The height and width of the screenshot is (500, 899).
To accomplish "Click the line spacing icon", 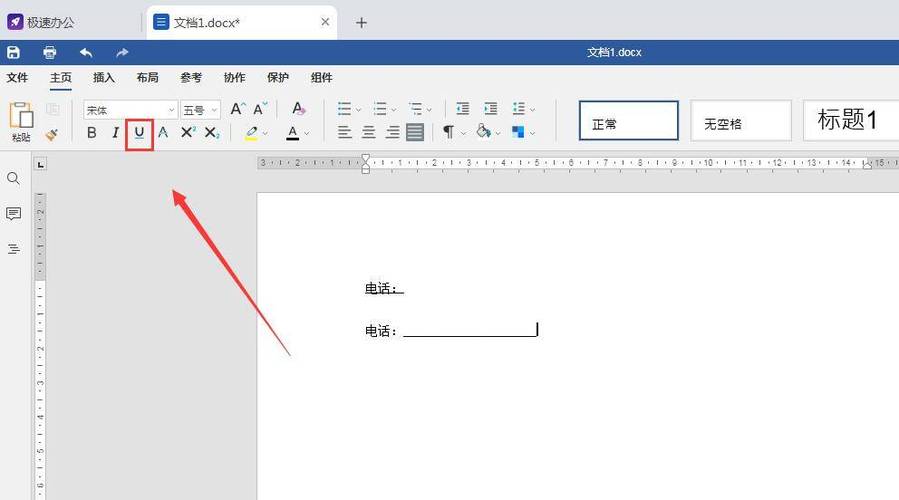I will pyautogui.click(x=519, y=108).
